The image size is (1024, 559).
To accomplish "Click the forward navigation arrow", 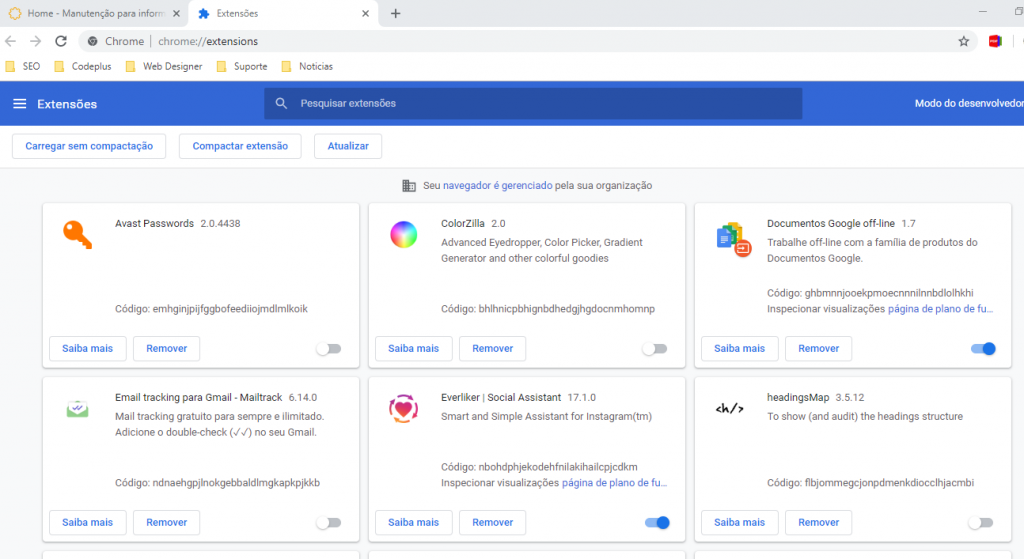I will [x=35, y=41].
